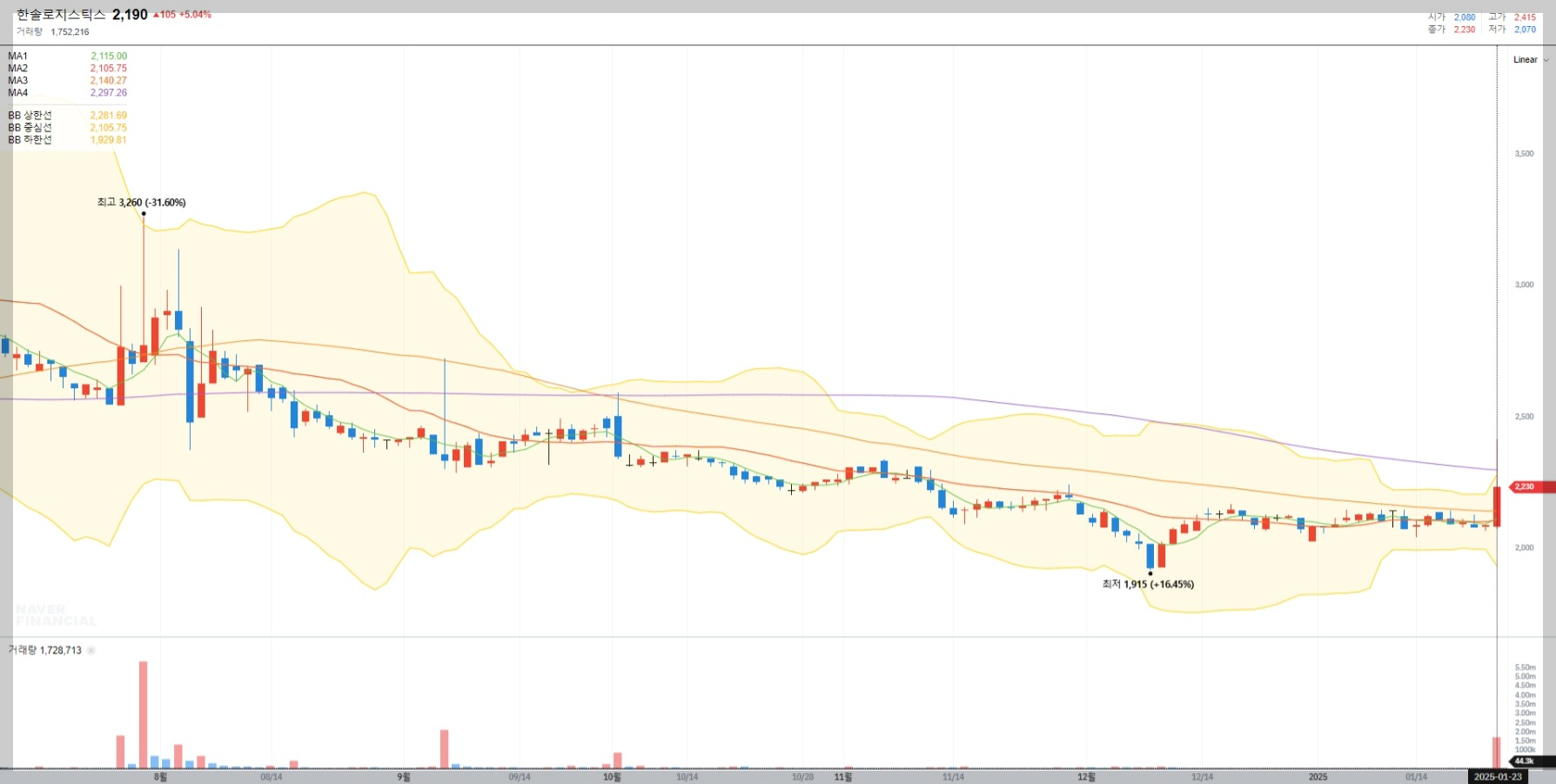
Task: Click the 3,500 price axis label
Action: (1524, 153)
